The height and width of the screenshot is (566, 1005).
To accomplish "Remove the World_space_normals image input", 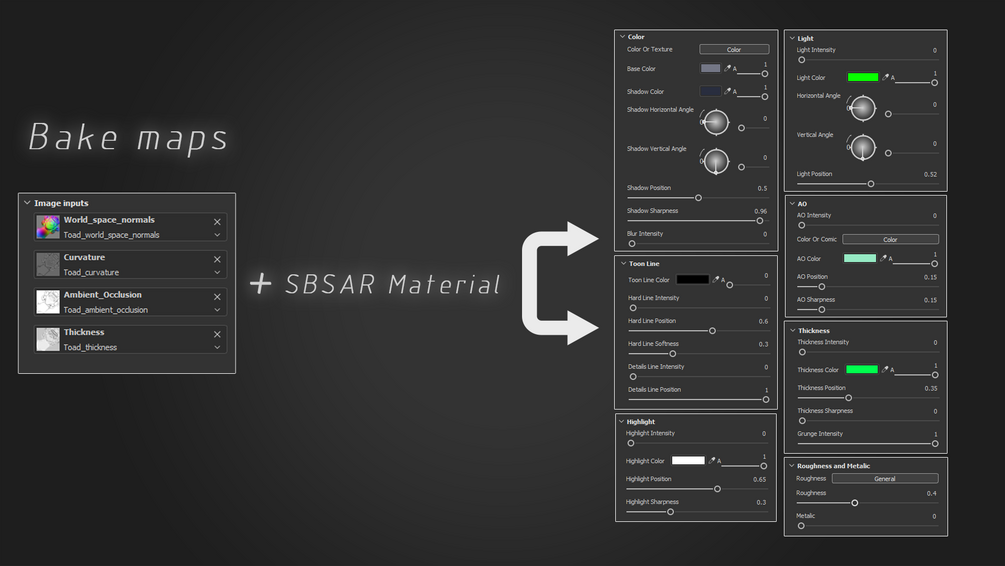I will (x=217, y=222).
